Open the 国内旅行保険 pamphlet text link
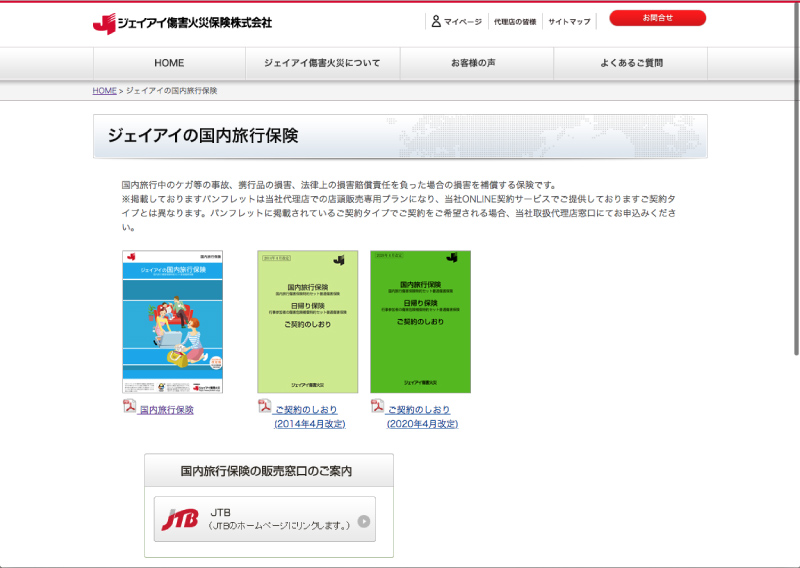 (x=166, y=410)
